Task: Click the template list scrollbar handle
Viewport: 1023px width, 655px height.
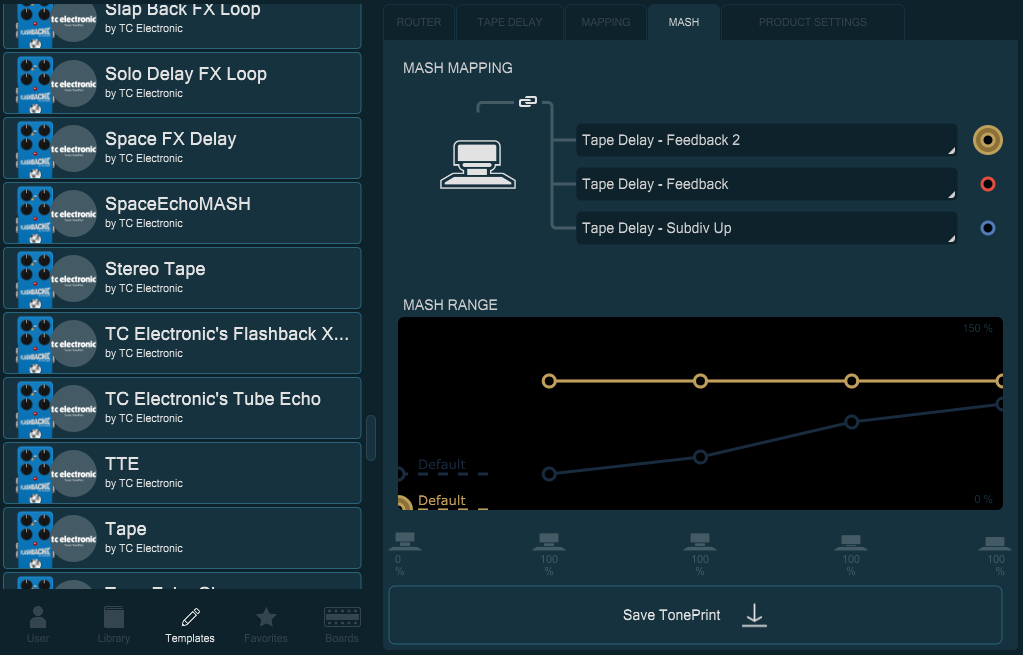Action: 371,438
